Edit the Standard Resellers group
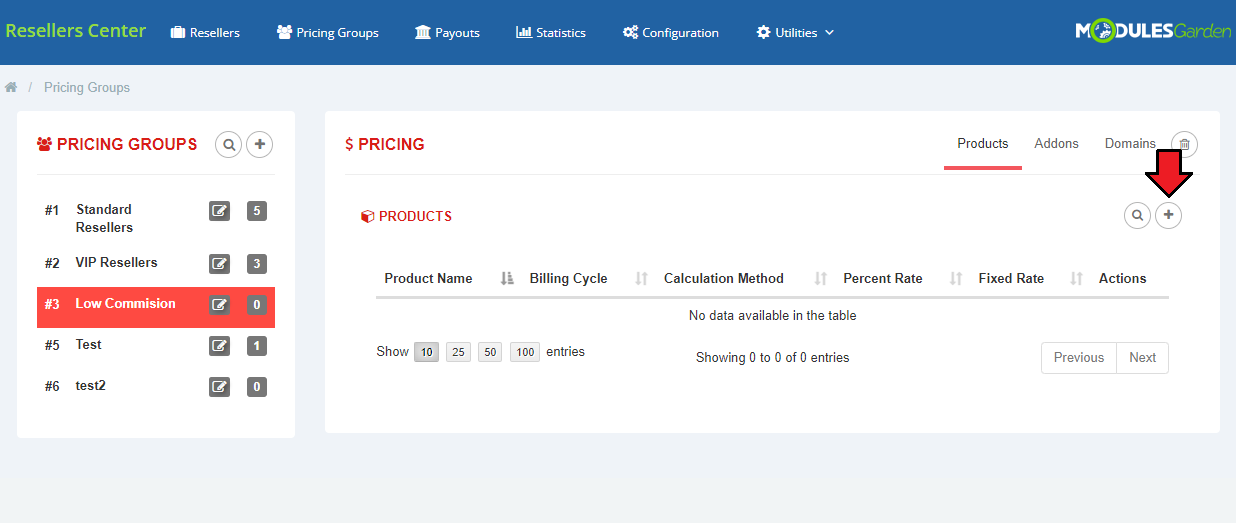This screenshot has height=523, width=1236. coord(219,211)
